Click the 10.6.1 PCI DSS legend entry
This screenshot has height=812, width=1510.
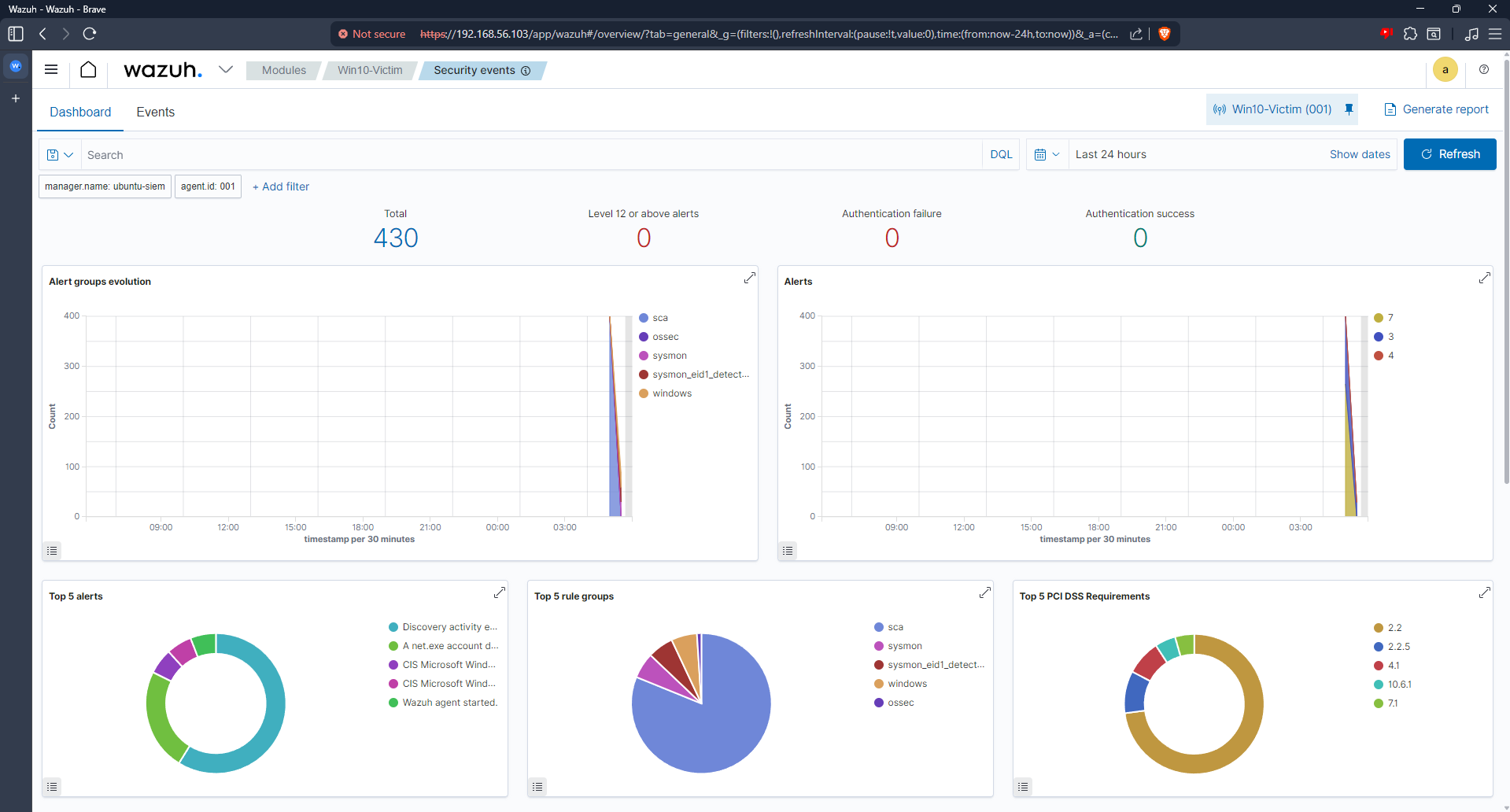tap(1393, 685)
